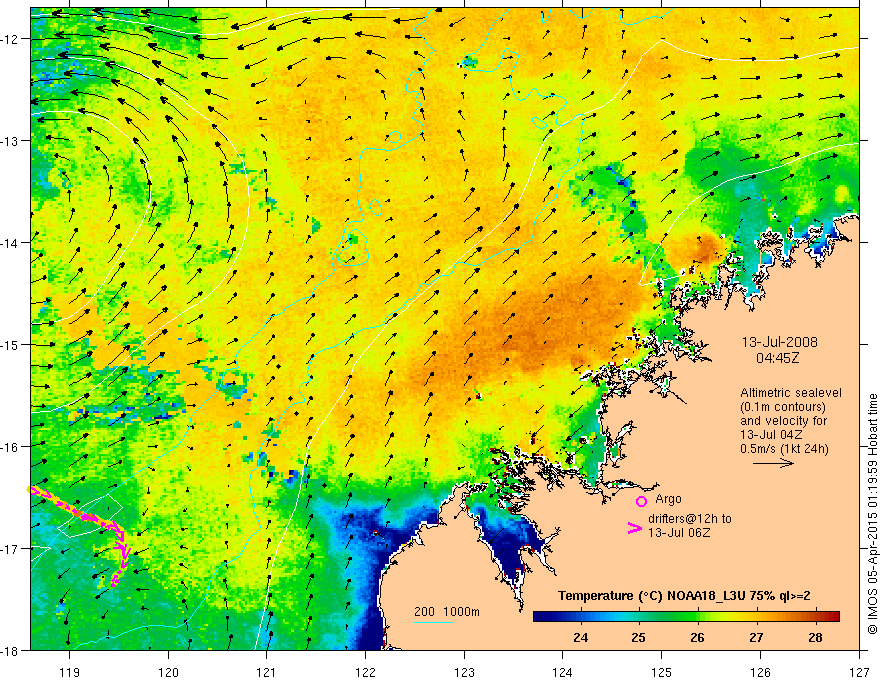Click latitude axis label -16
880x680 pixels.
click(10, 447)
